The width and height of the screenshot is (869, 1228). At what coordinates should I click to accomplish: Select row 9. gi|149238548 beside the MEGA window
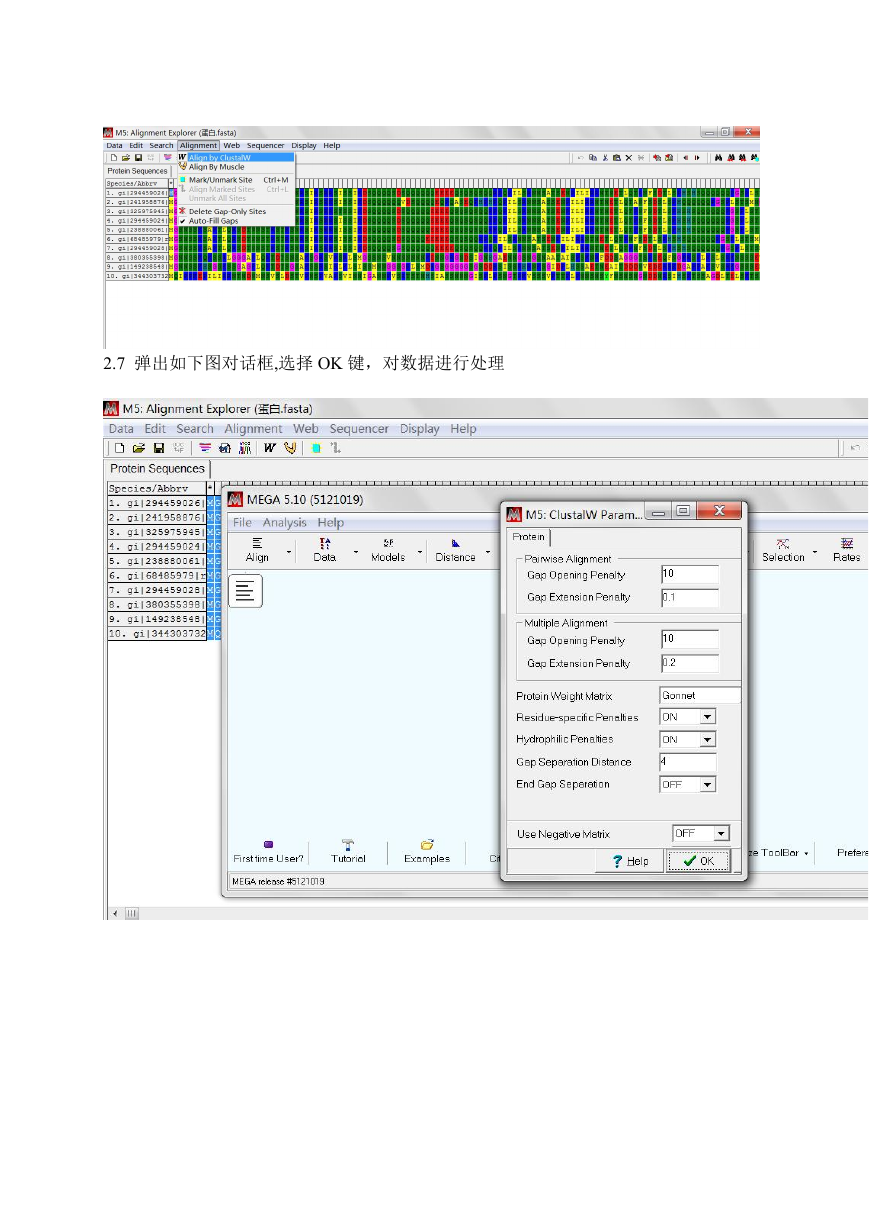pyautogui.click(x=157, y=619)
